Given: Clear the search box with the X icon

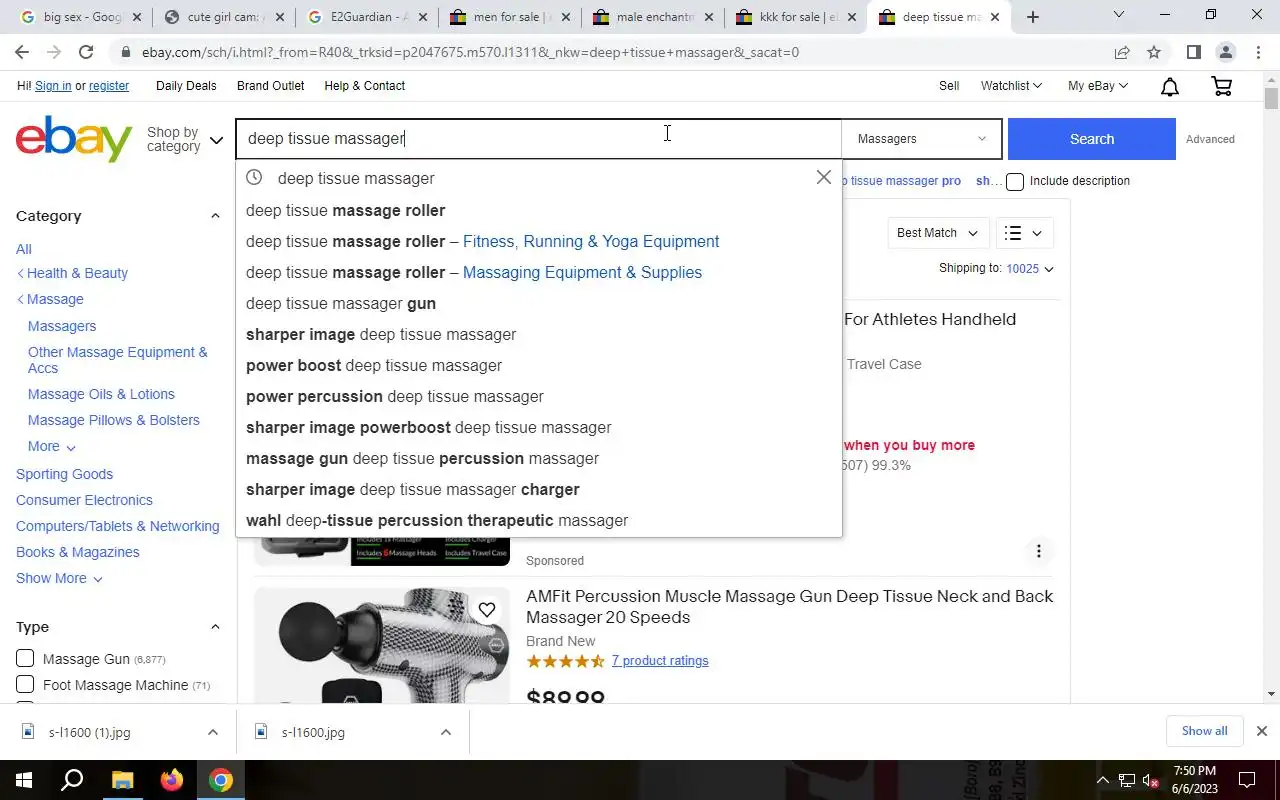Looking at the screenshot, I should pos(823,177).
